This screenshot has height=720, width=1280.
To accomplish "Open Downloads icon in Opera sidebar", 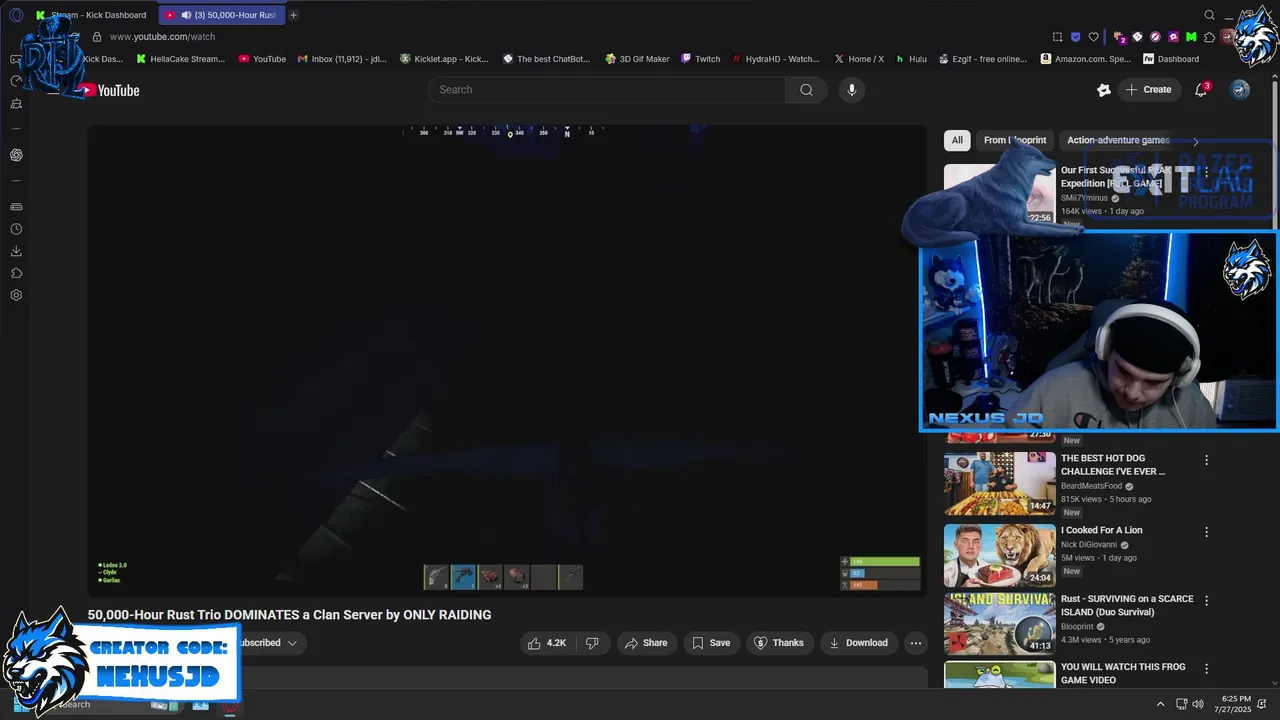I will [16, 251].
